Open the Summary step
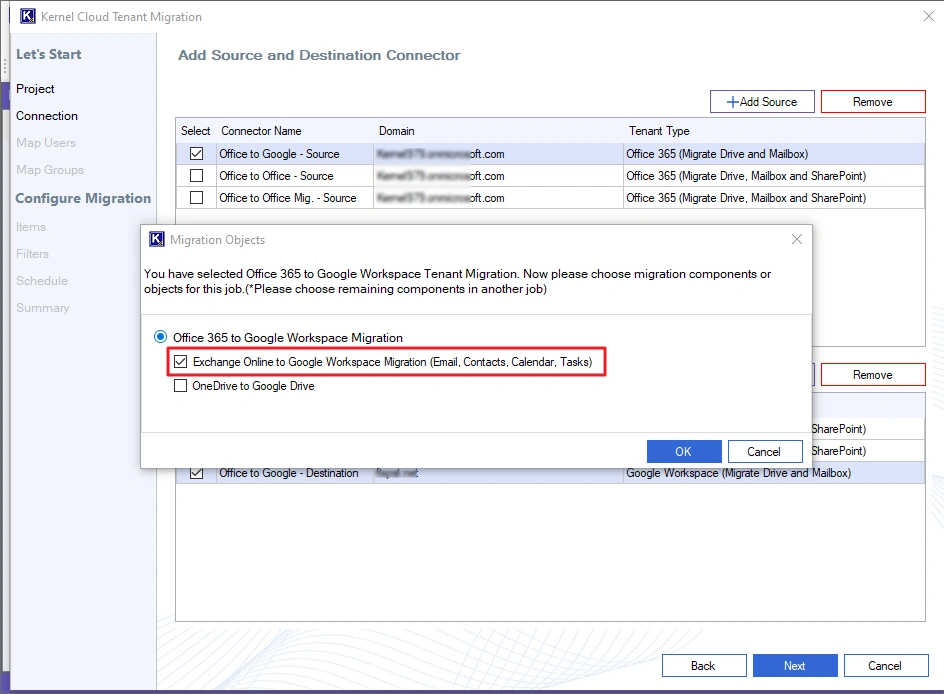The height and width of the screenshot is (694, 944). point(43,308)
